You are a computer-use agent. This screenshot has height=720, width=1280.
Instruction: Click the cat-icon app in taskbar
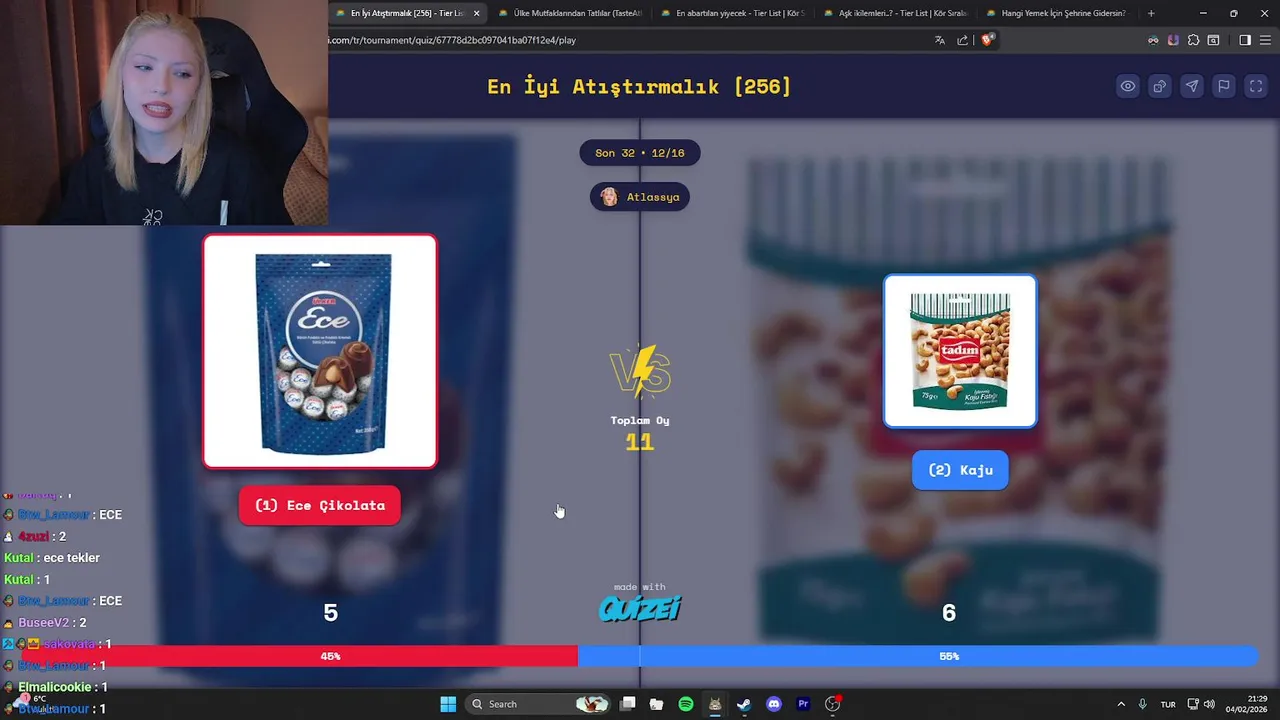point(715,704)
